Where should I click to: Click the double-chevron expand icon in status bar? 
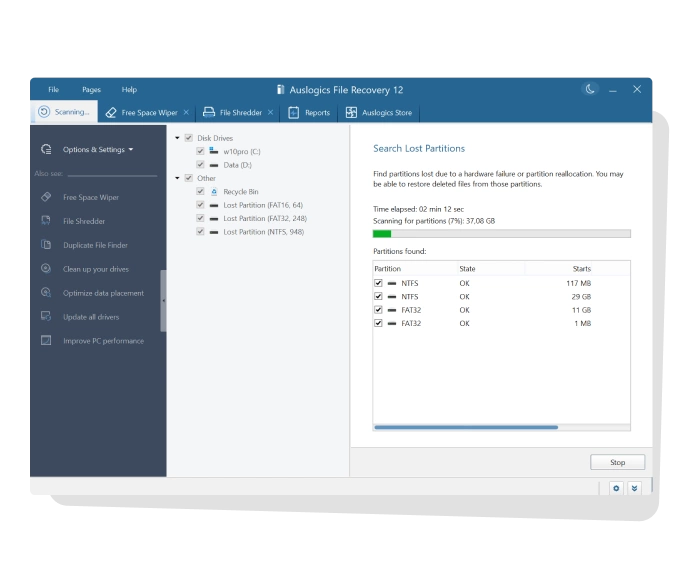[634, 488]
